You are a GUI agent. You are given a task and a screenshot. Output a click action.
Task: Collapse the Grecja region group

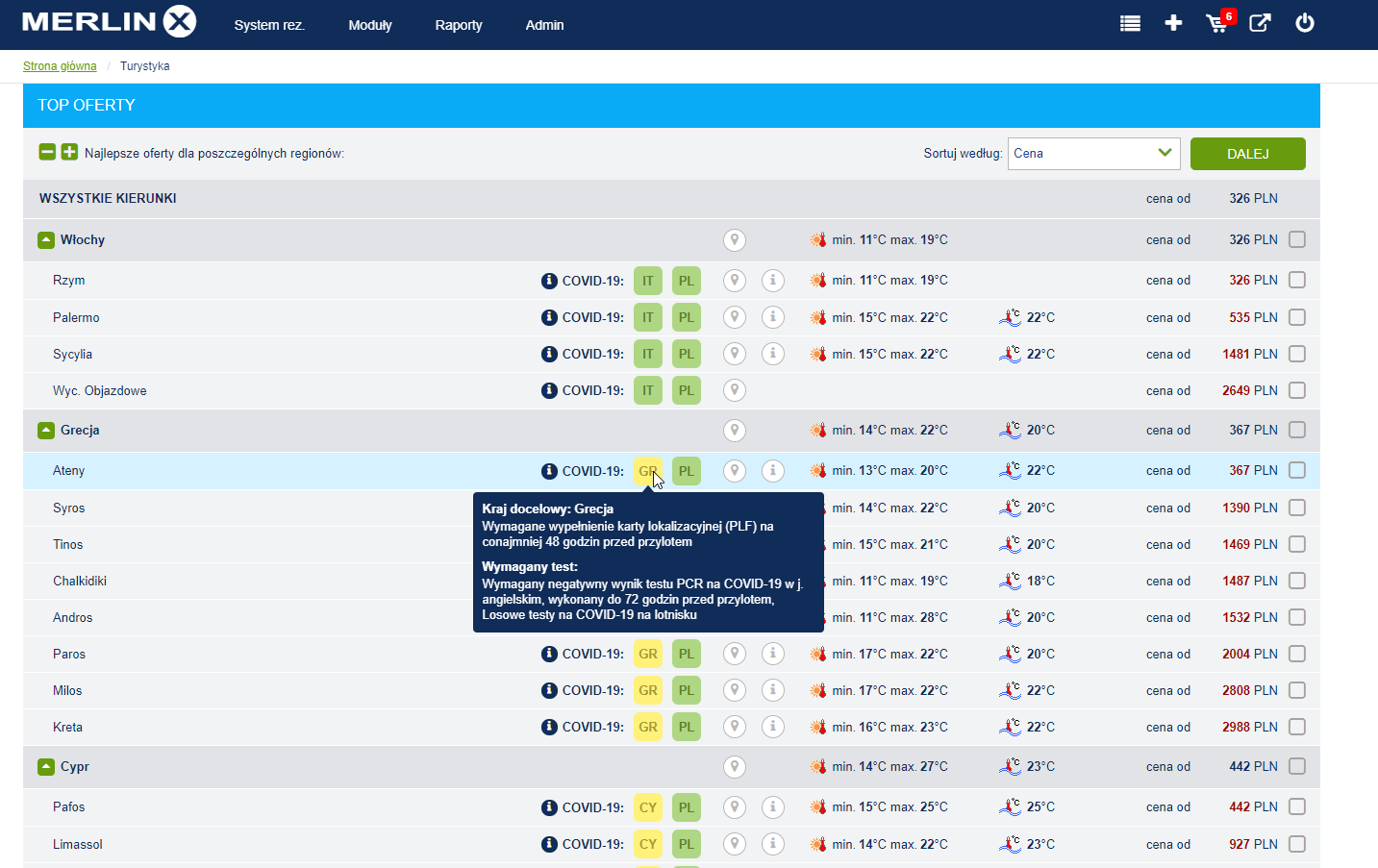(46, 431)
